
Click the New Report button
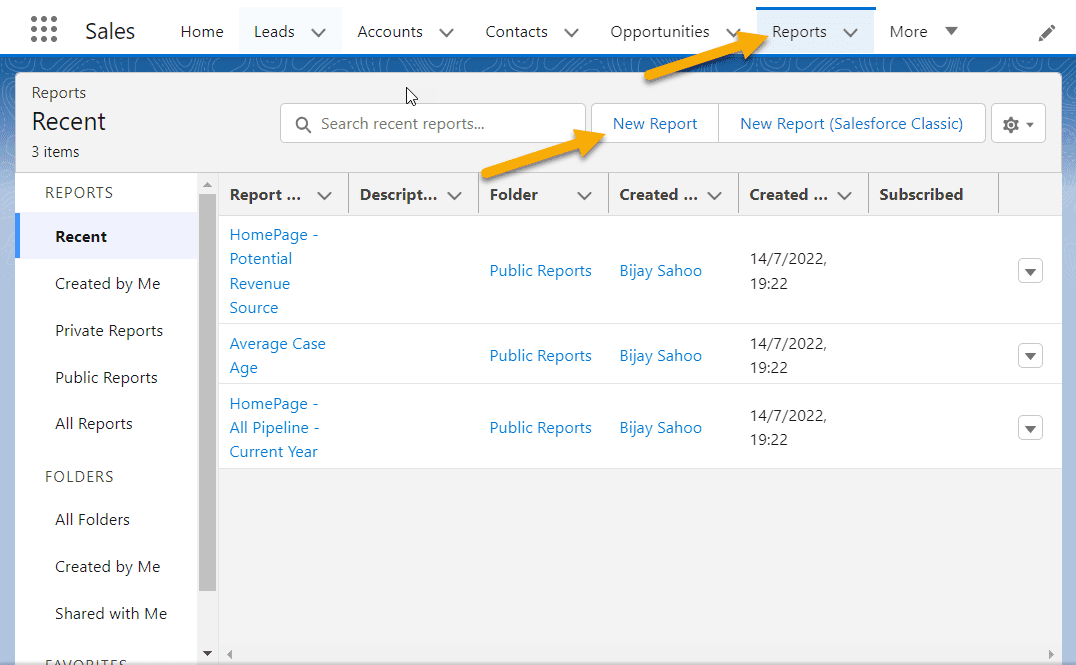[x=654, y=123]
